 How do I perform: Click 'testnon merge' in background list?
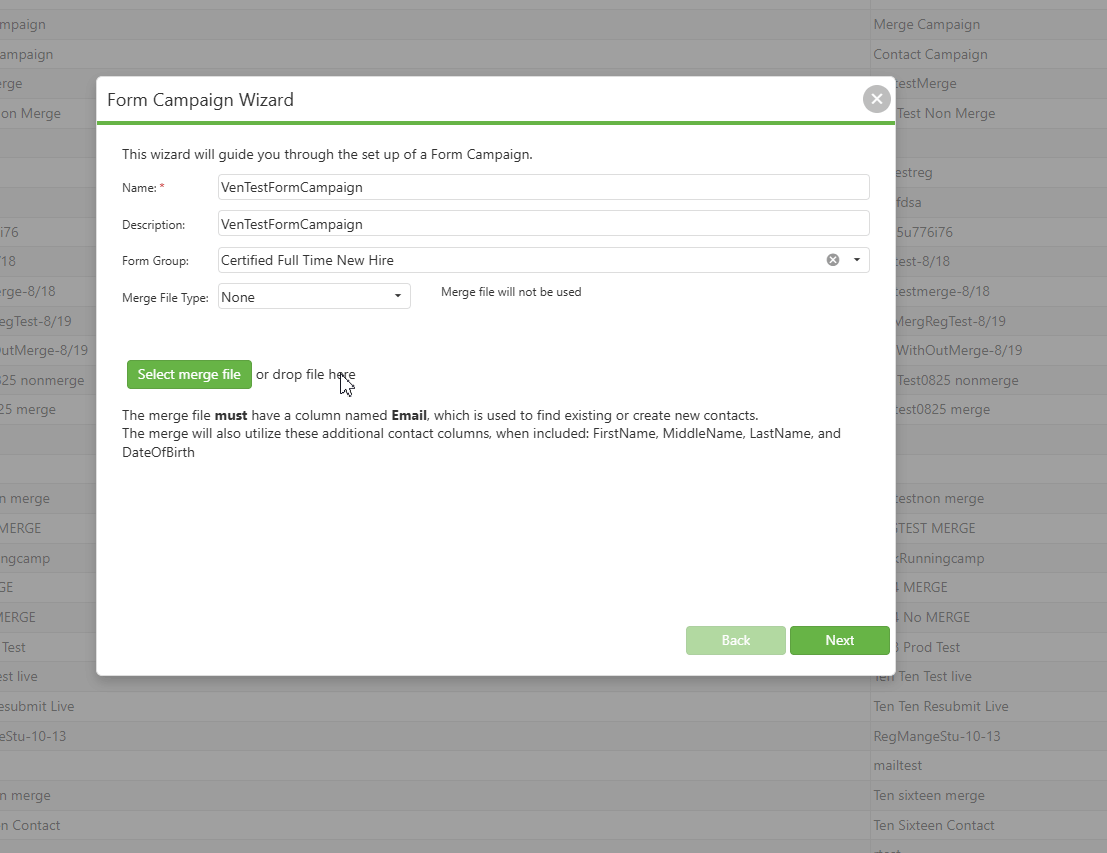click(x=940, y=499)
